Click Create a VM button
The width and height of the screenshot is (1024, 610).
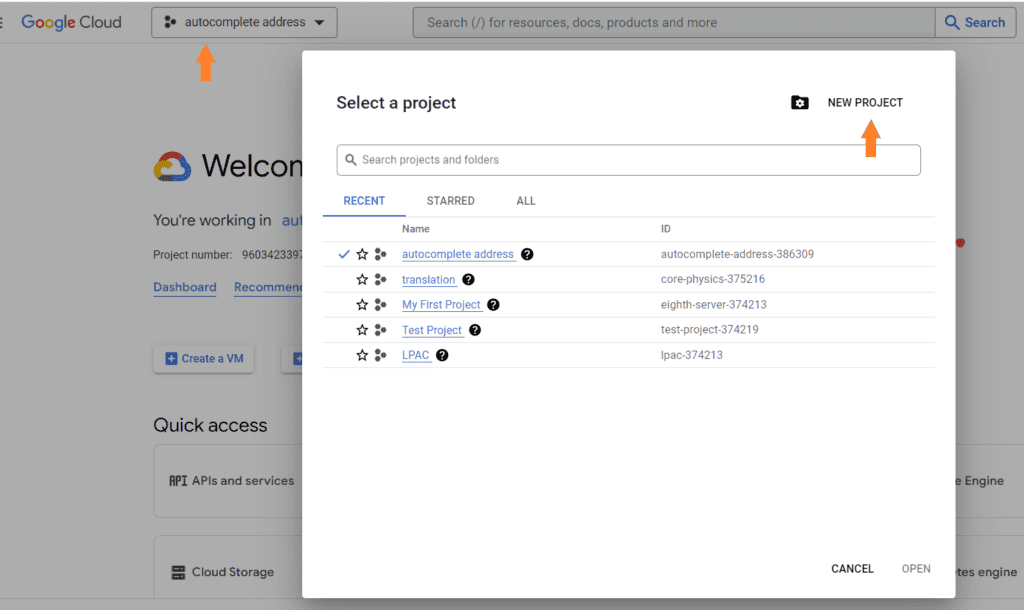click(x=204, y=359)
